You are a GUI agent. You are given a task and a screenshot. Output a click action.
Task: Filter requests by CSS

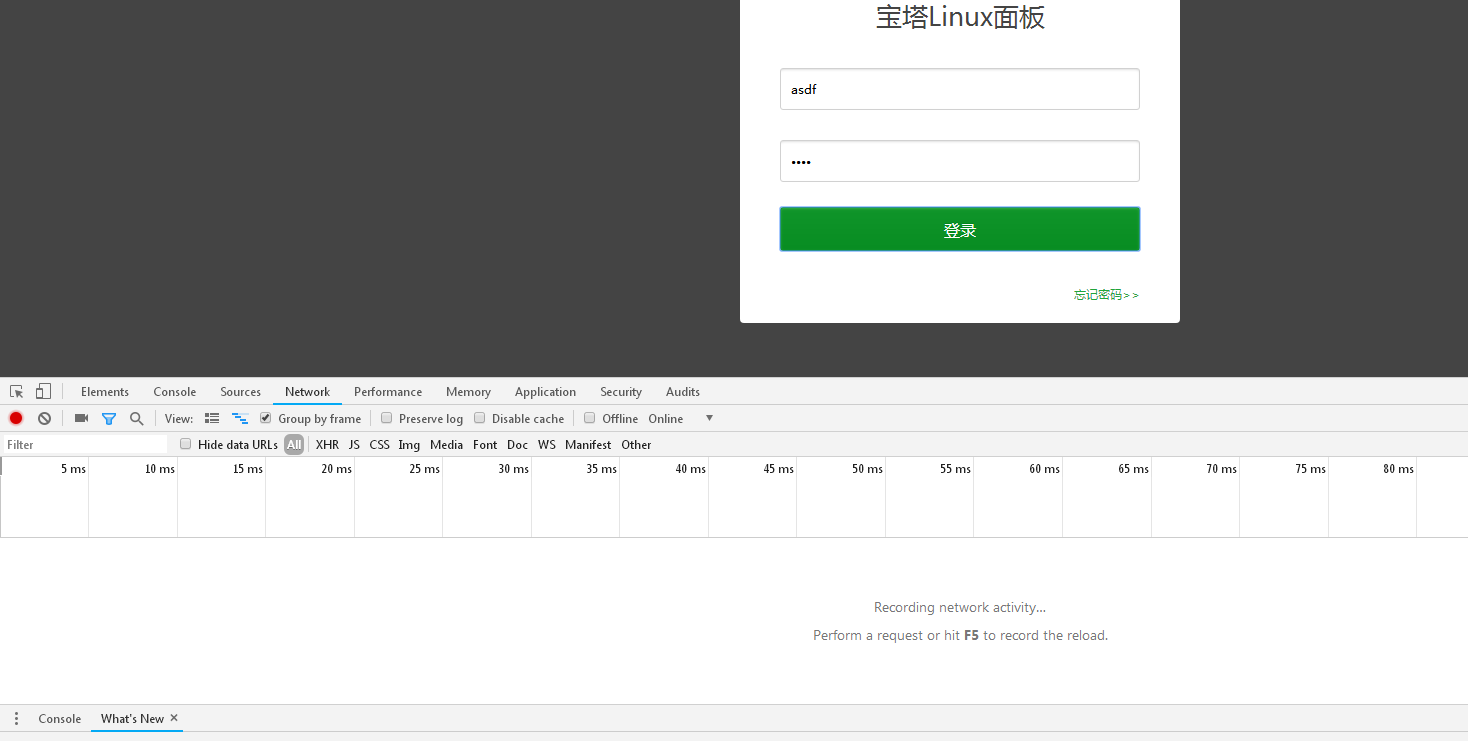click(379, 445)
